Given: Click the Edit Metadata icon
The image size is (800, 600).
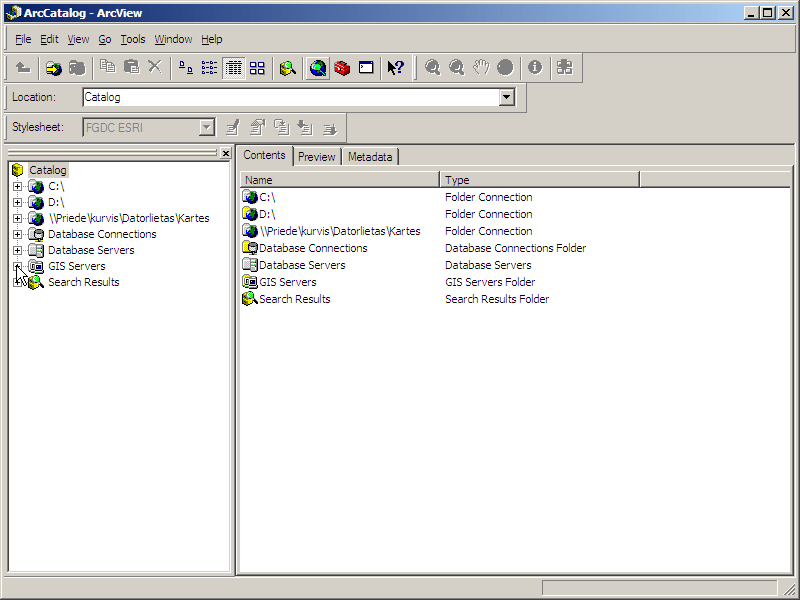Looking at the screenshot, I should (x=233, y=128).
